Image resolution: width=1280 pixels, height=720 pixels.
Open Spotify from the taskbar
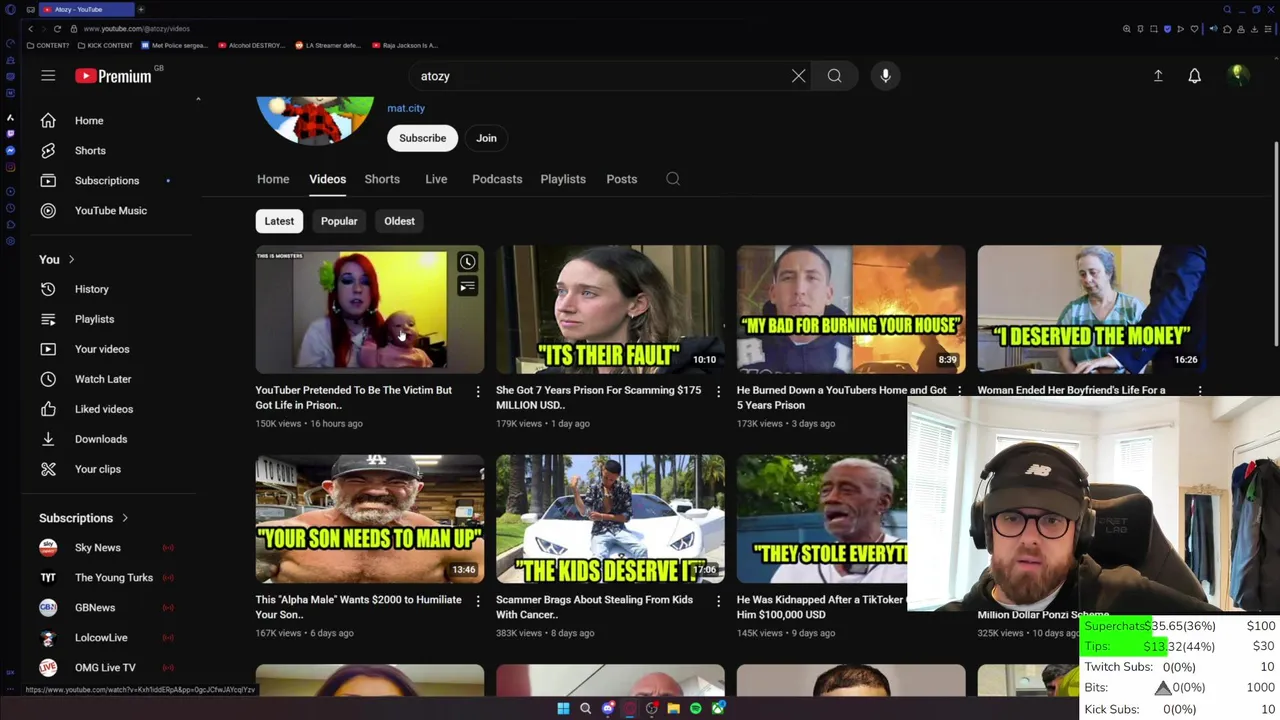tap(696, 709)
